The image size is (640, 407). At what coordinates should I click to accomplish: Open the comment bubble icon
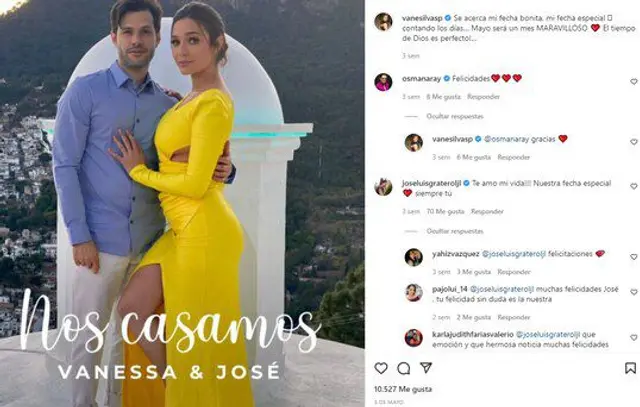pos(403,368)
